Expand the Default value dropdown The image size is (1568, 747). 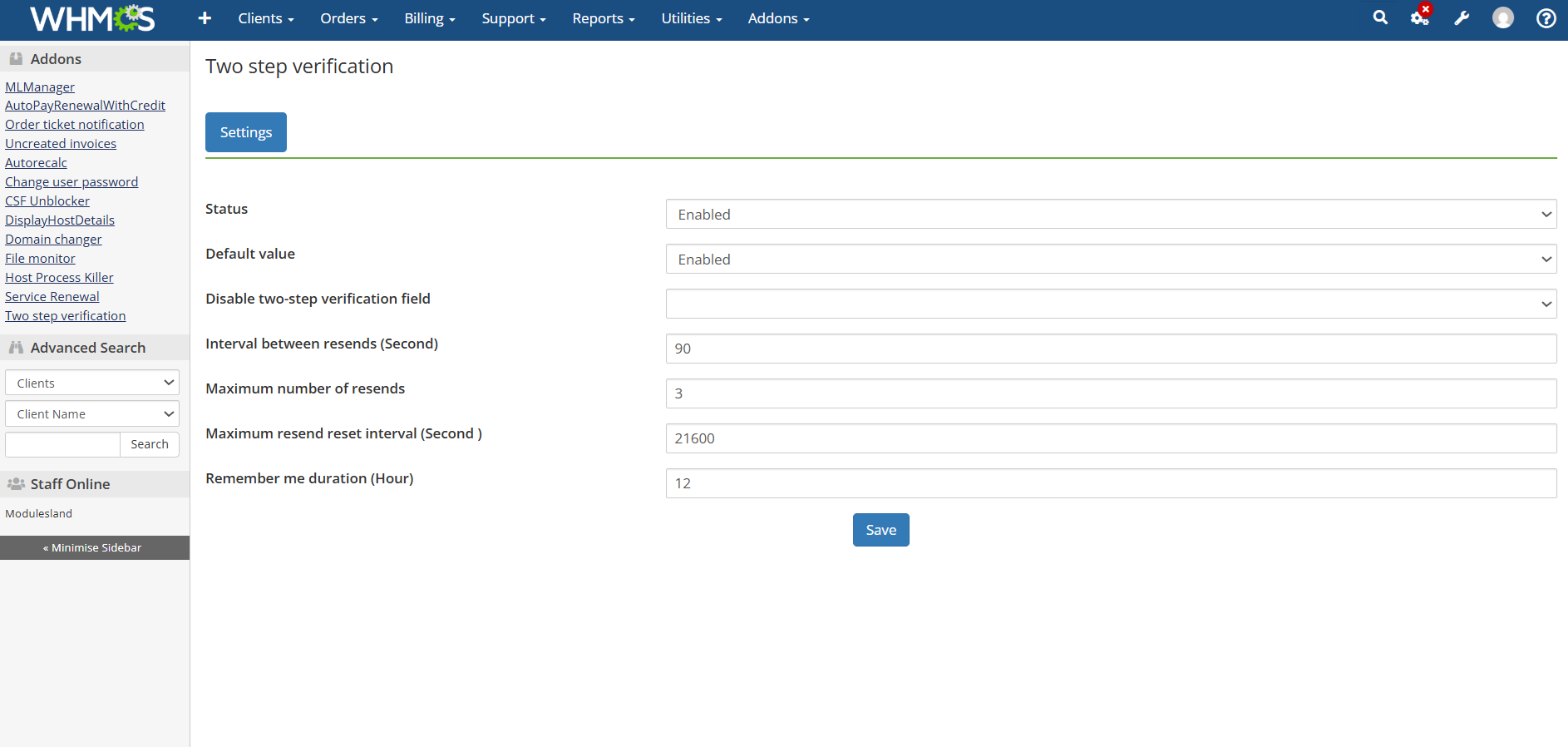click(1111, 259)
